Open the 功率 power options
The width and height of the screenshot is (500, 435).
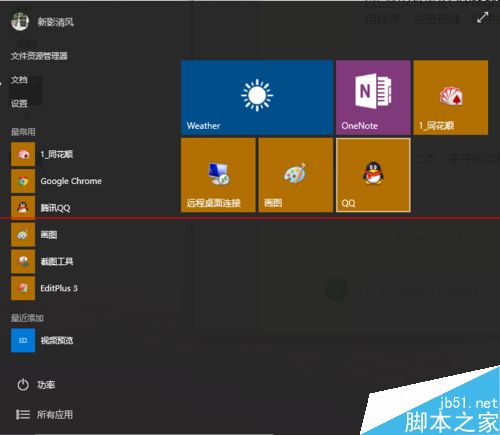pyautogui.click(x=36, y=385)
